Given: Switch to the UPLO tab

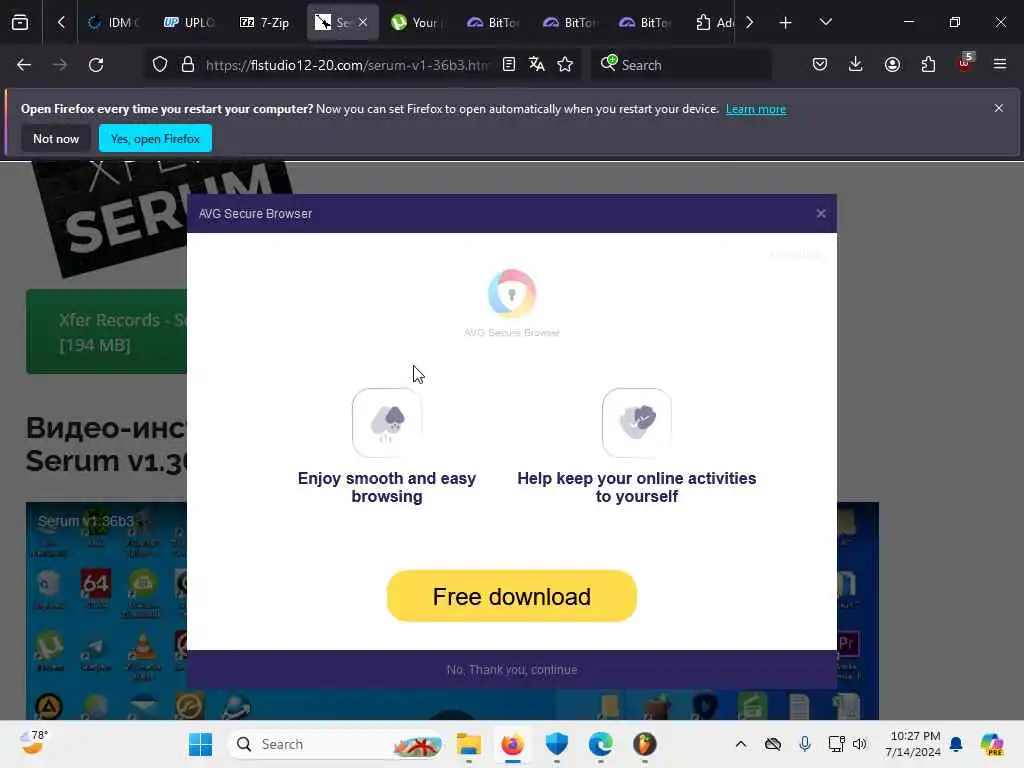Looking at the screenshot, I should pyautogui.click(x=190, y=23).
